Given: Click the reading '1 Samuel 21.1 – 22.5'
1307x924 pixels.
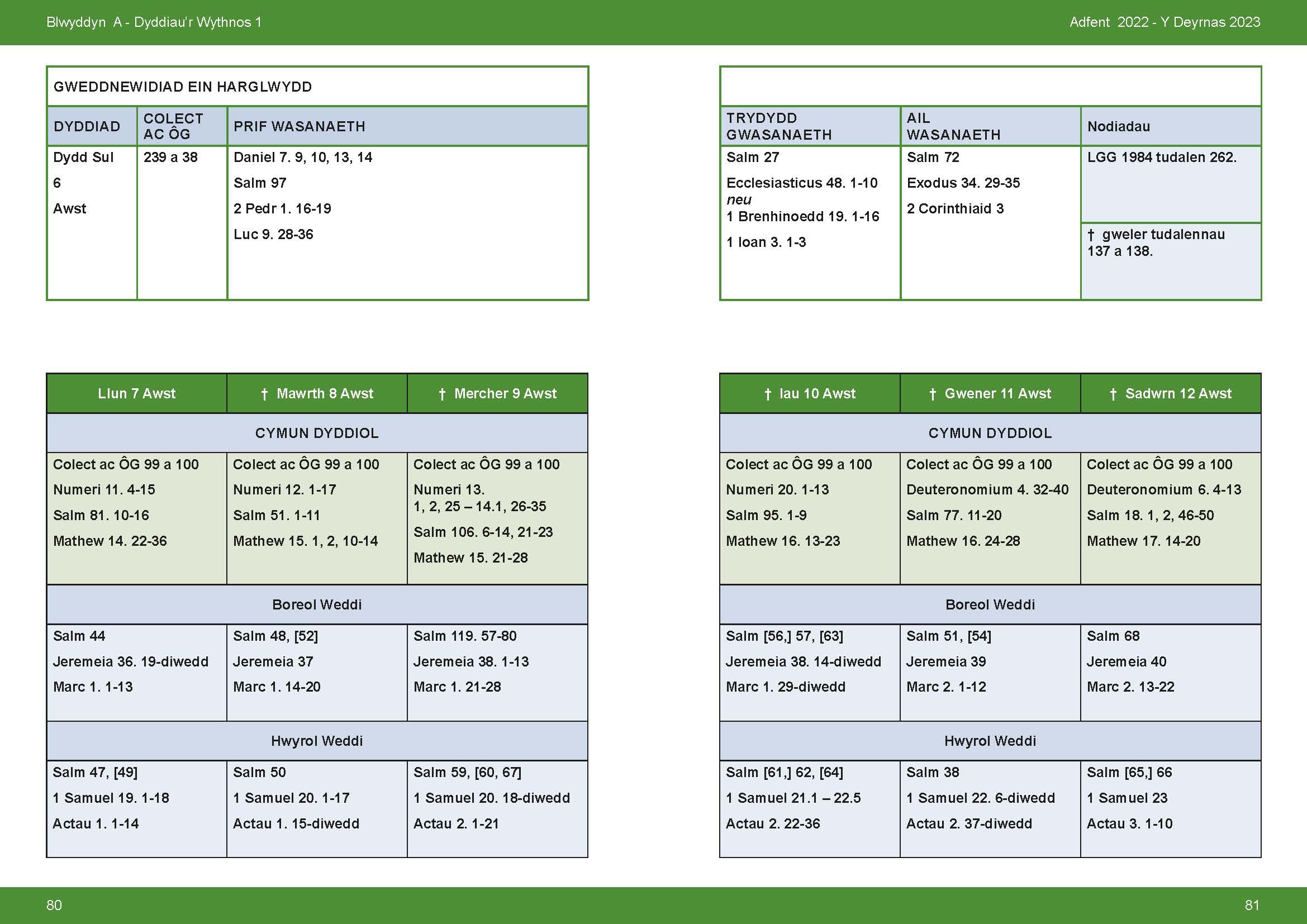Looking at the screenshot, I should 793,798.
